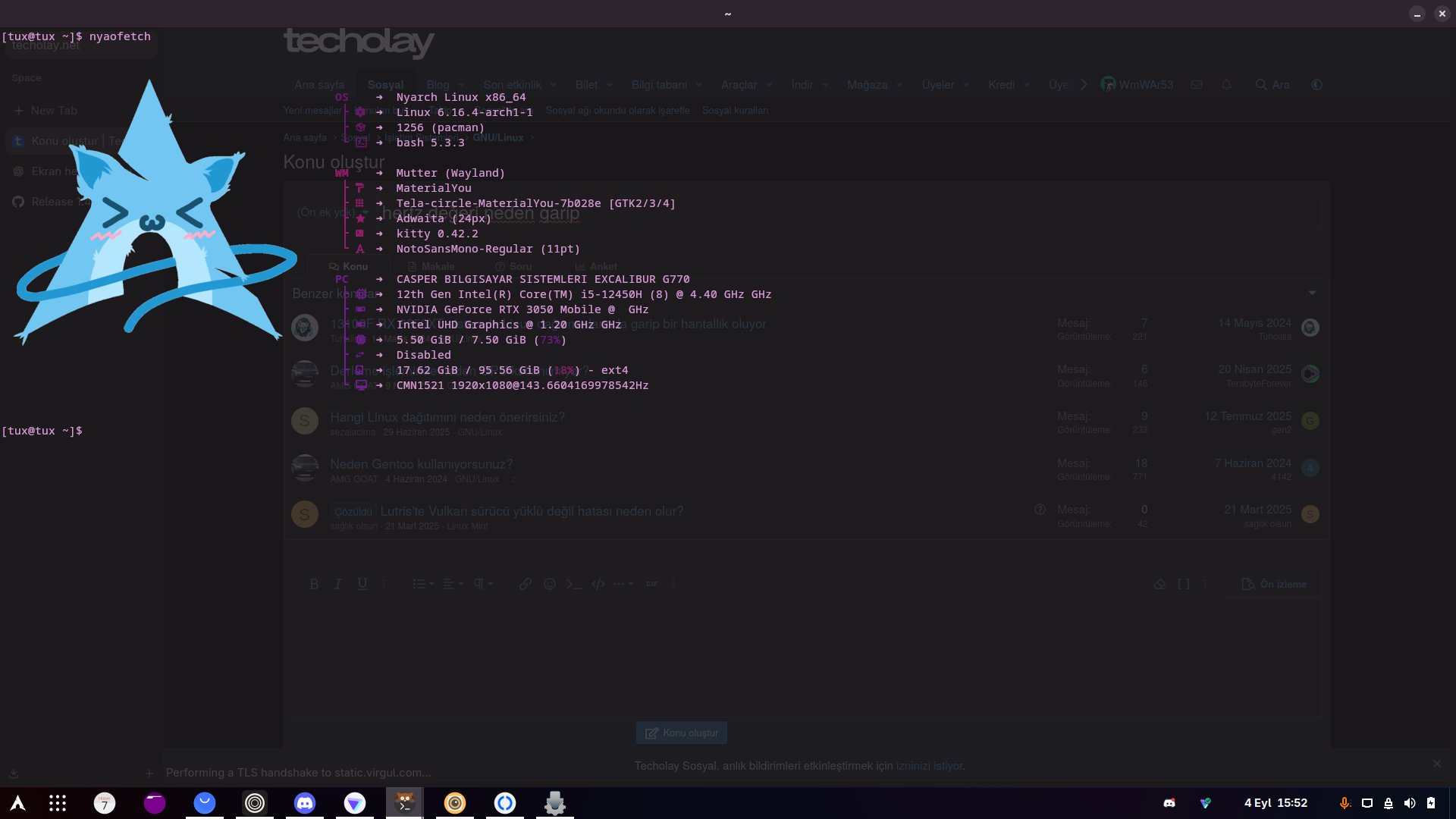1456x819 pixels.
Task: Open the alignment dropdown in the editor toolbar
Action: [453, 584]
